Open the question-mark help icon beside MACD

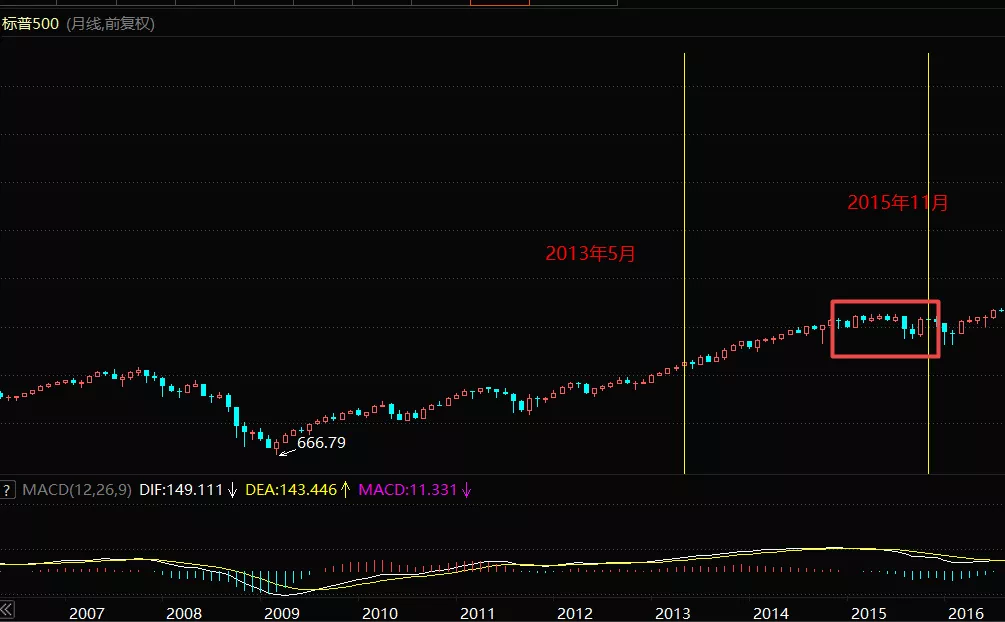tap(6, 491)
